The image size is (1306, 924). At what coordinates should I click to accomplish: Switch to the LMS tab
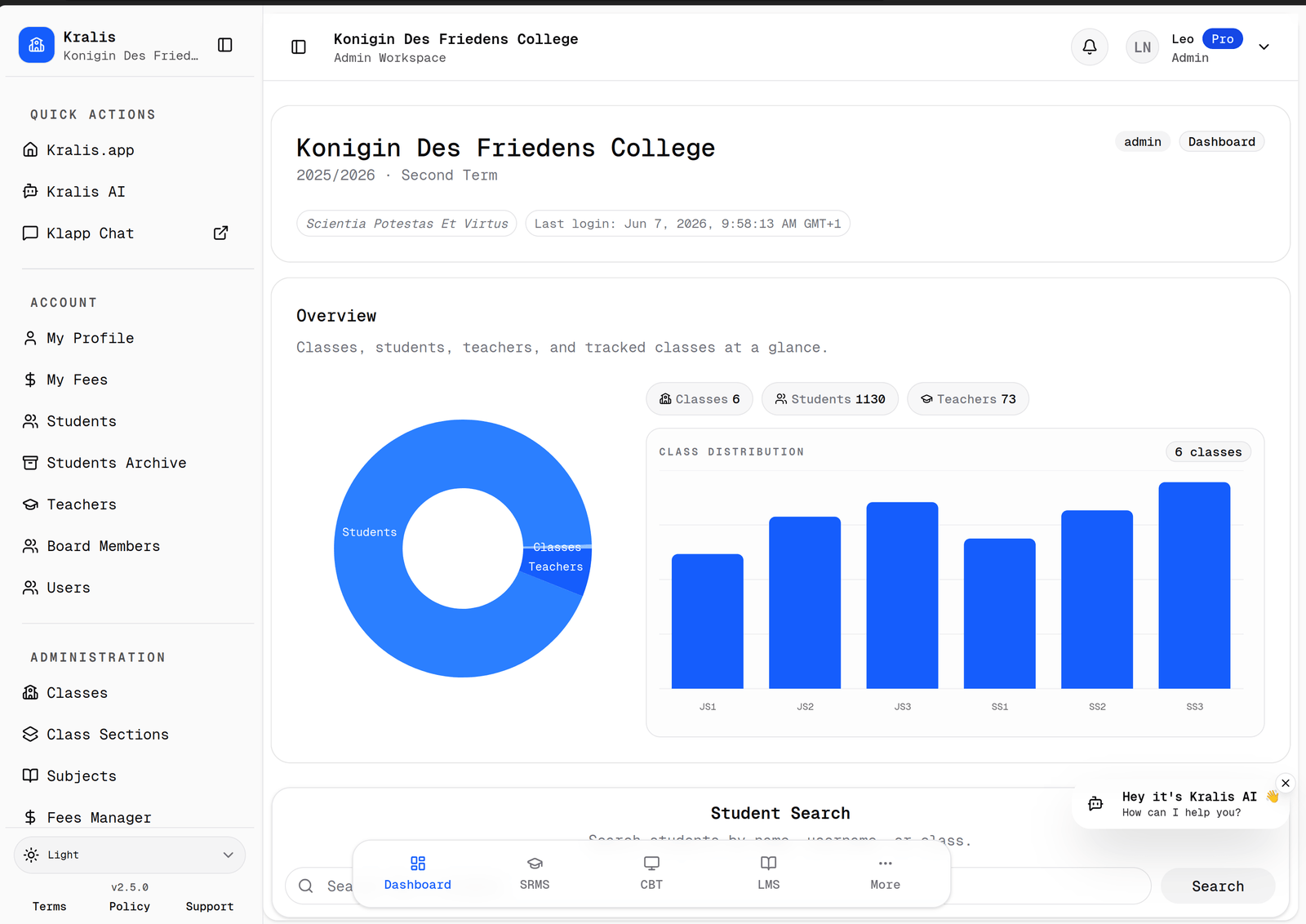pos(769,873)
